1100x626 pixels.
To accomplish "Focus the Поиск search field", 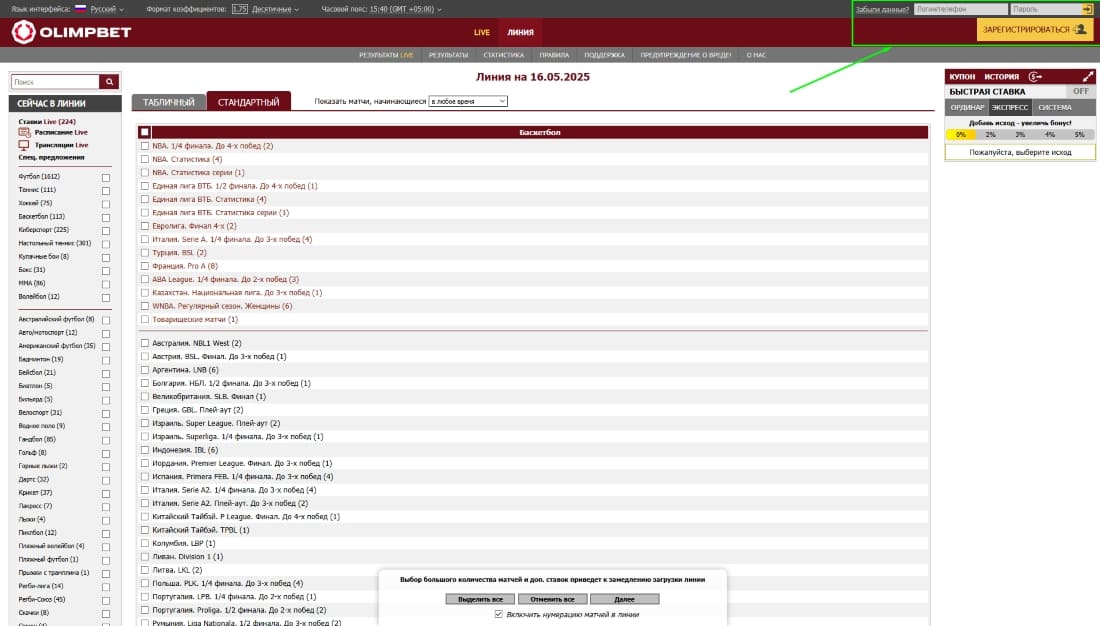I will 55,82.
